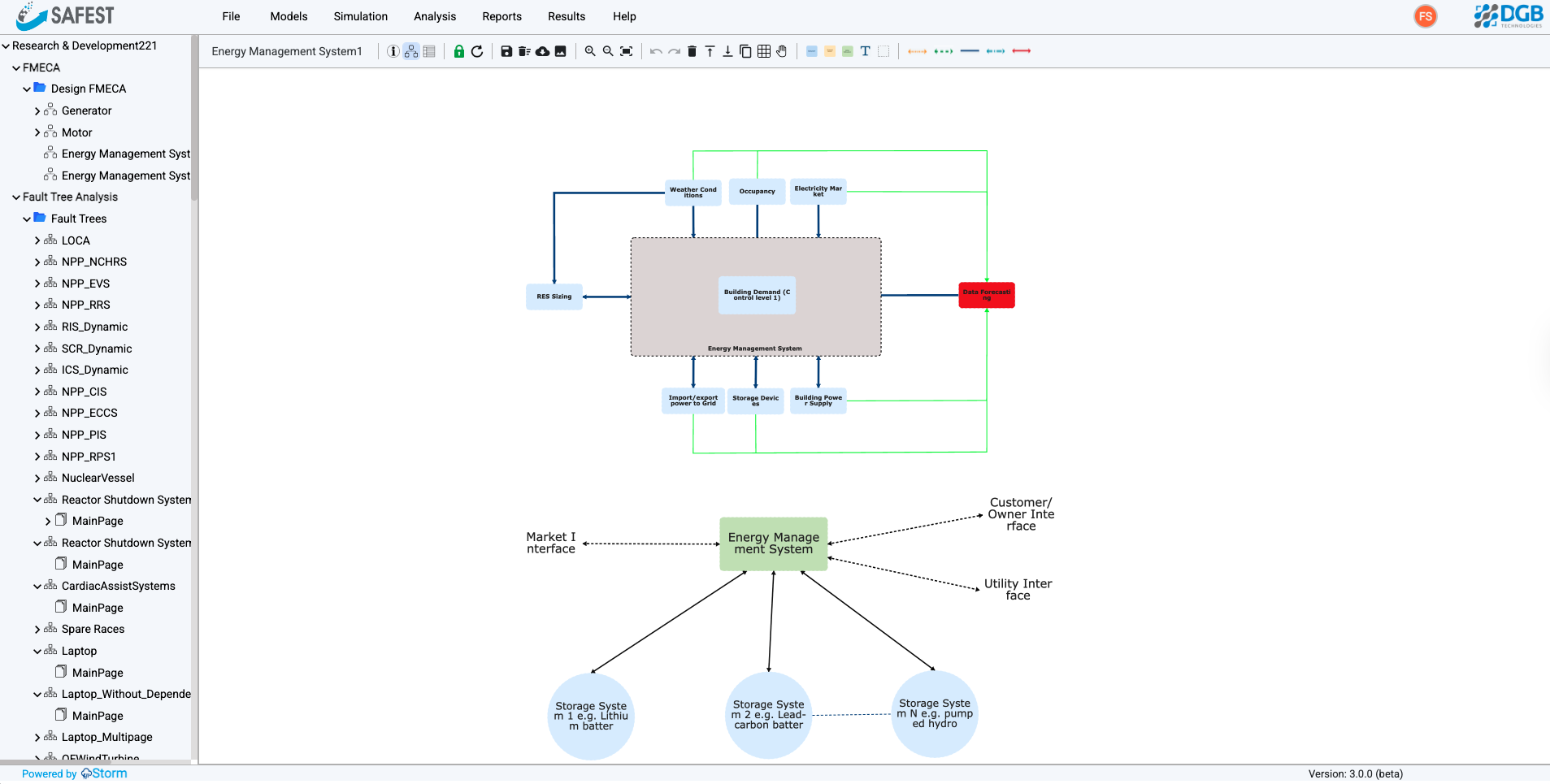
Task: Open the zoom in tool
Action: click(x=589, y=51)
